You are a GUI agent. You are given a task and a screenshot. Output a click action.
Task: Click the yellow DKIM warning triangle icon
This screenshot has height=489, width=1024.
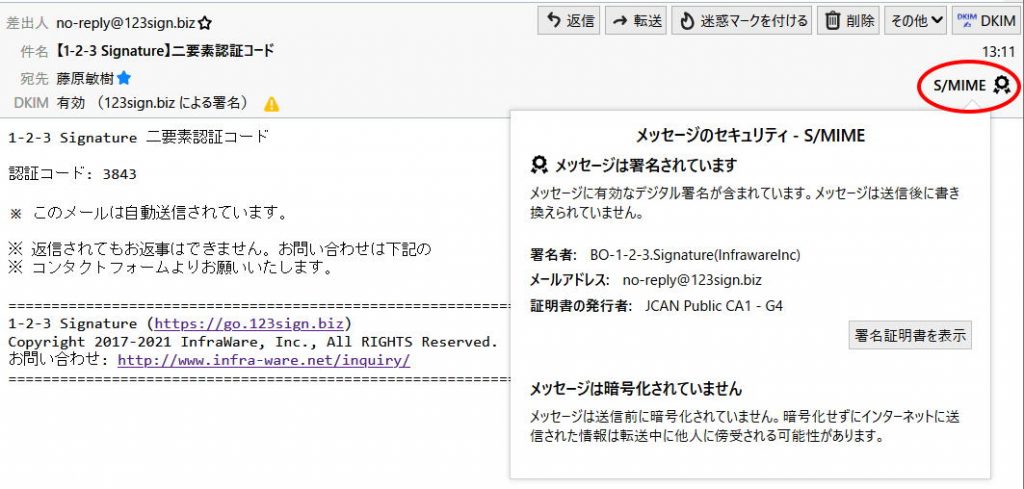[272, 104]
